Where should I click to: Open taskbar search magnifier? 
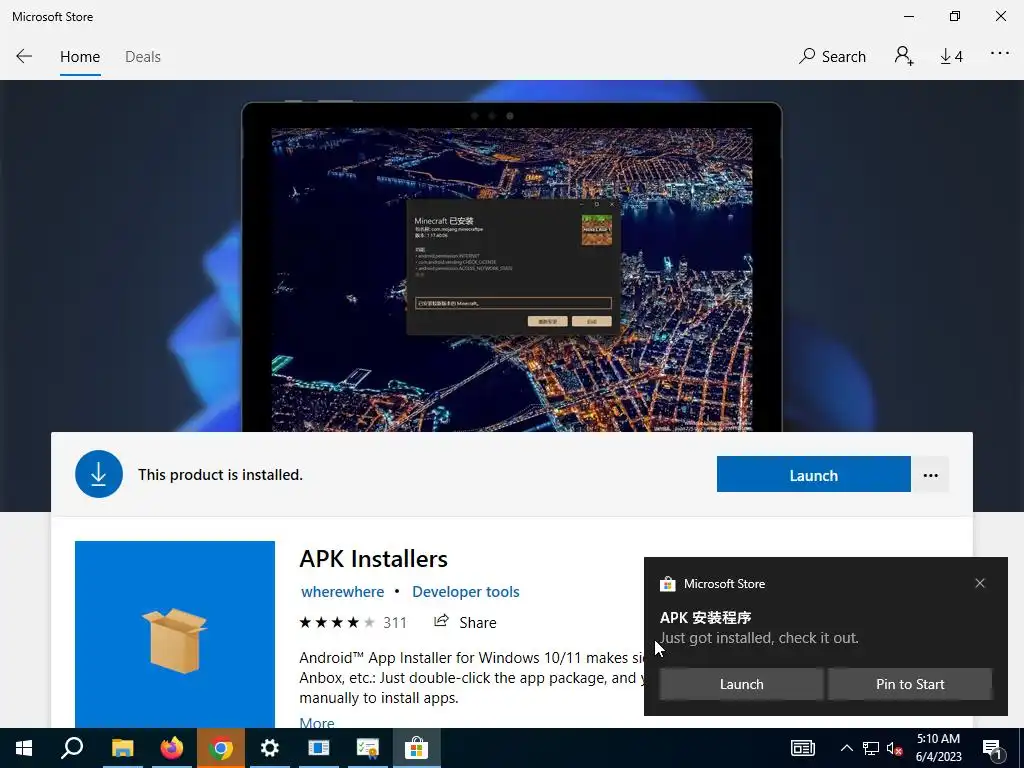(72, 748)
